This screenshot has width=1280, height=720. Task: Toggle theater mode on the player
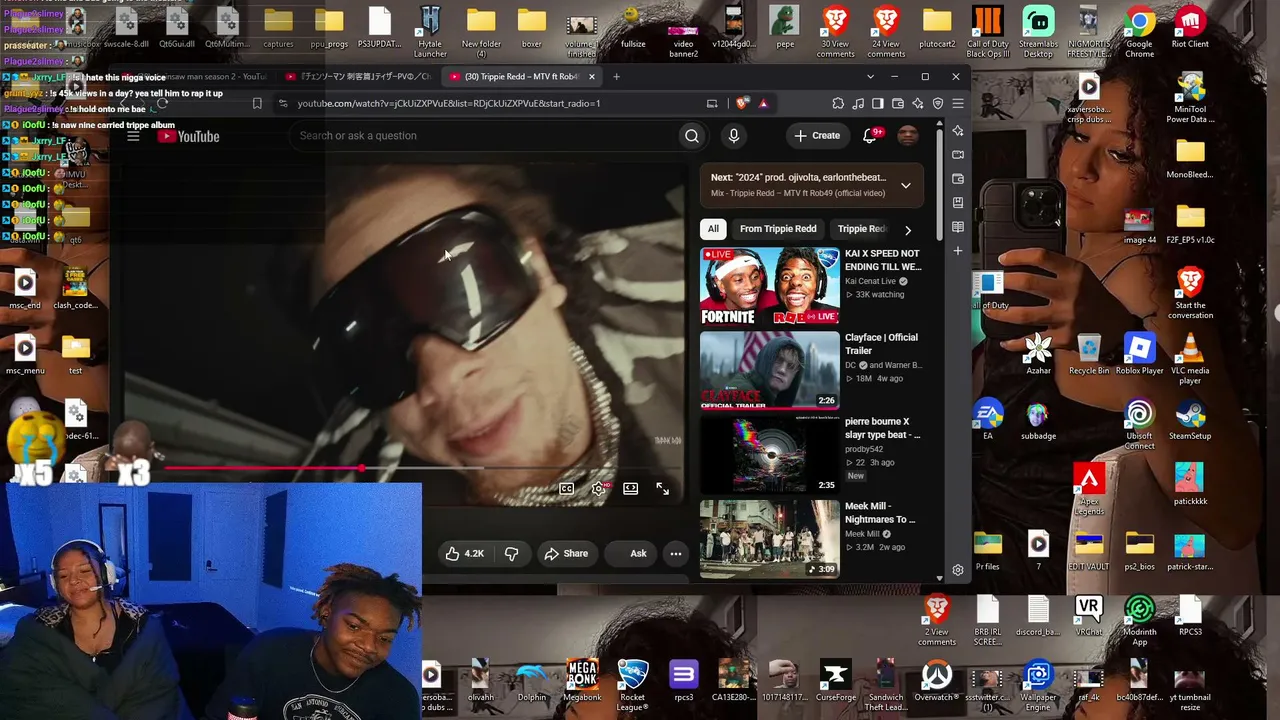pos(630,488)
